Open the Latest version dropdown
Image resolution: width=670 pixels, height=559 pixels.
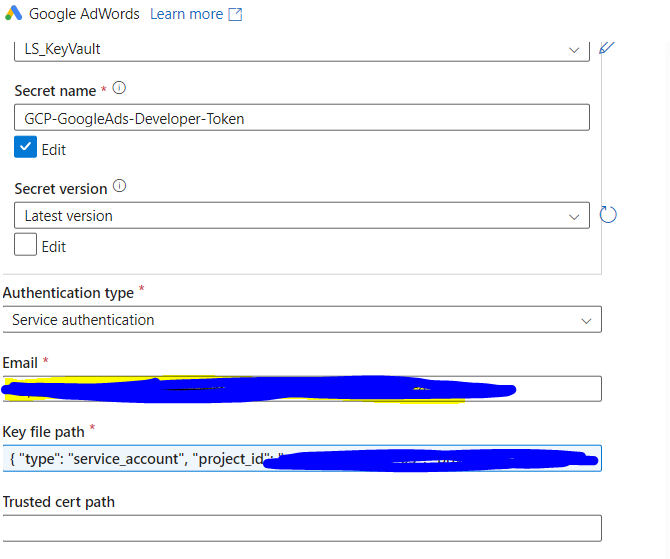(302, 215)
